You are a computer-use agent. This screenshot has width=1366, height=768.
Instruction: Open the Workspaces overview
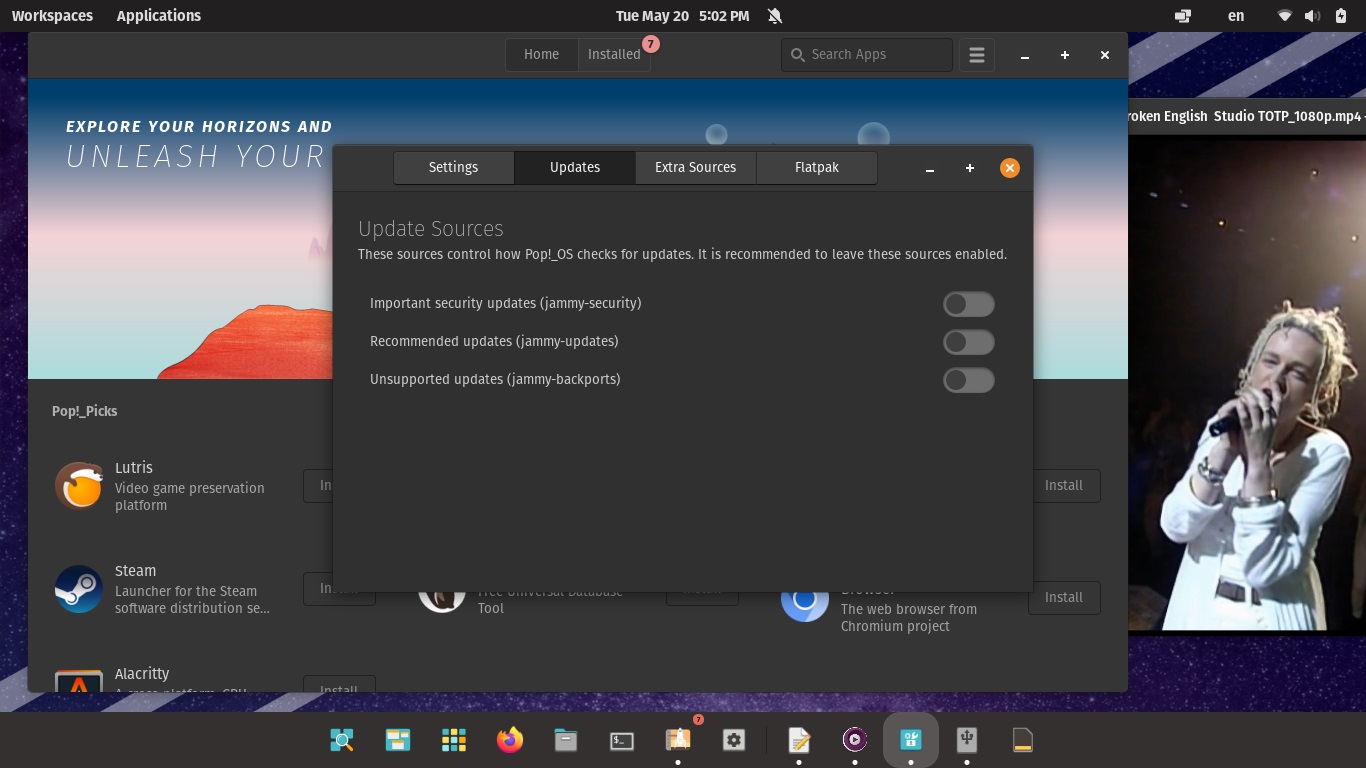(x=52, y=16)
